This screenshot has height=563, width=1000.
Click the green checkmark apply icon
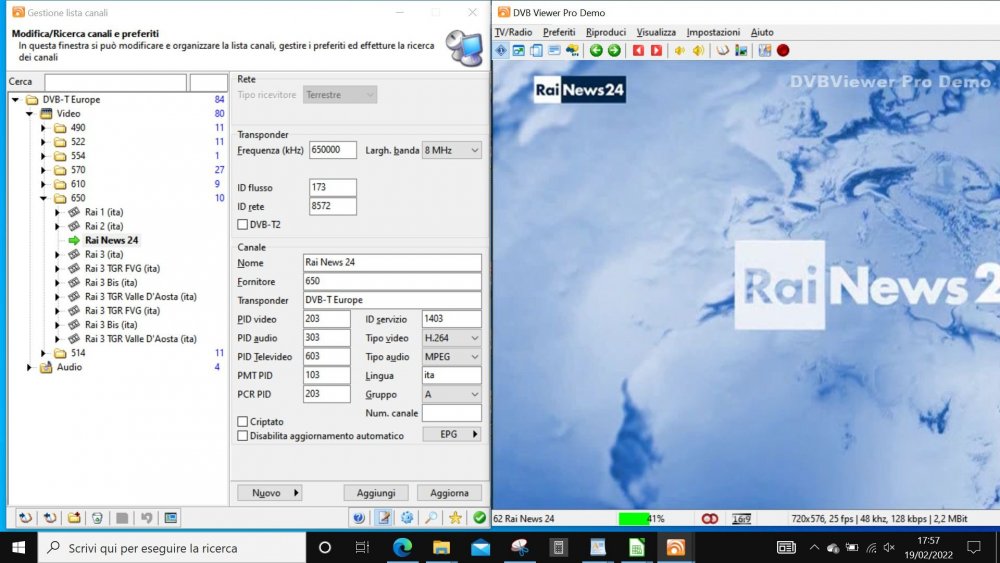(x=480, y=518)
